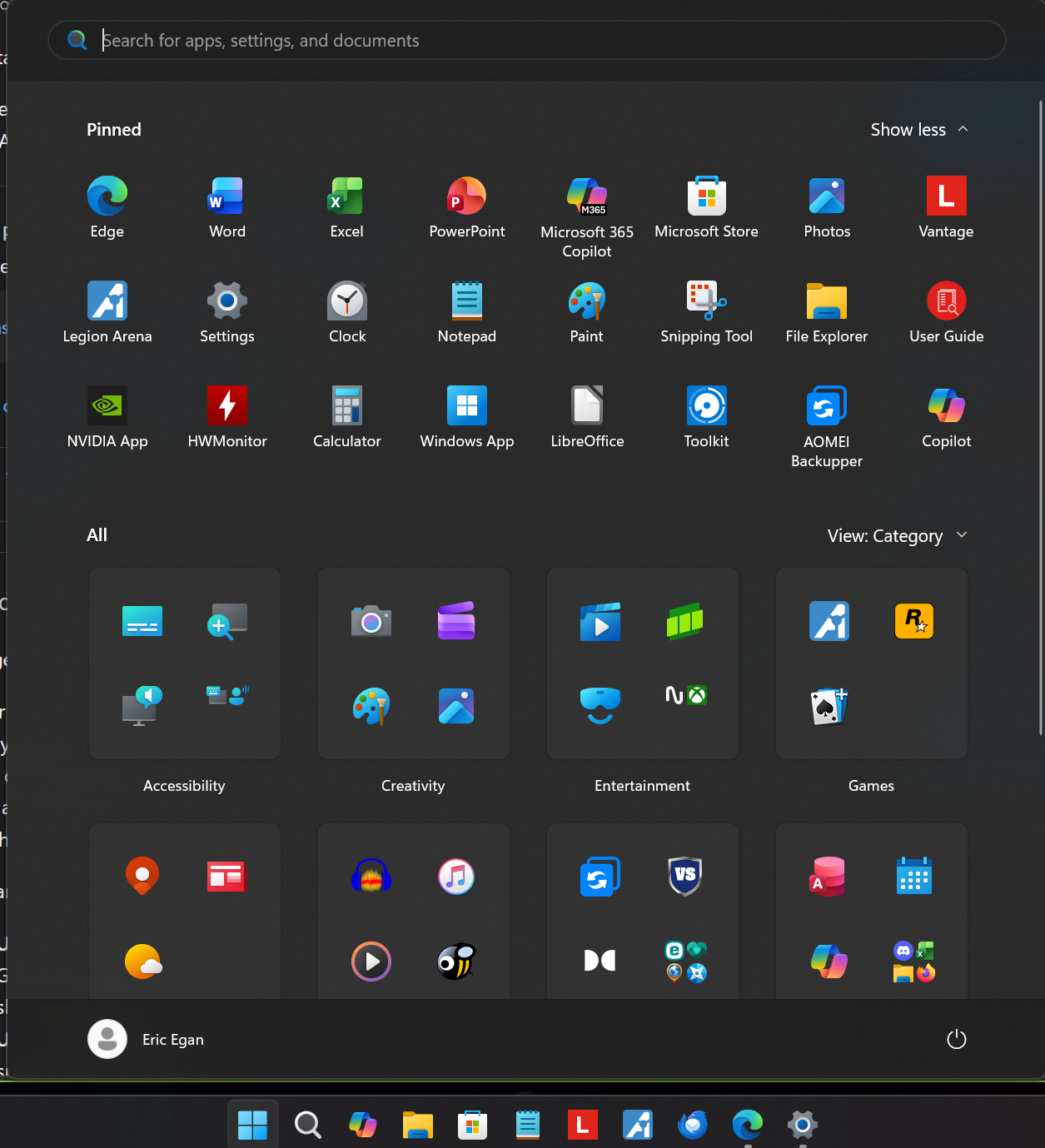
Task: Open Magnifier in Accessibility category
Action: [x=227, y=621]
